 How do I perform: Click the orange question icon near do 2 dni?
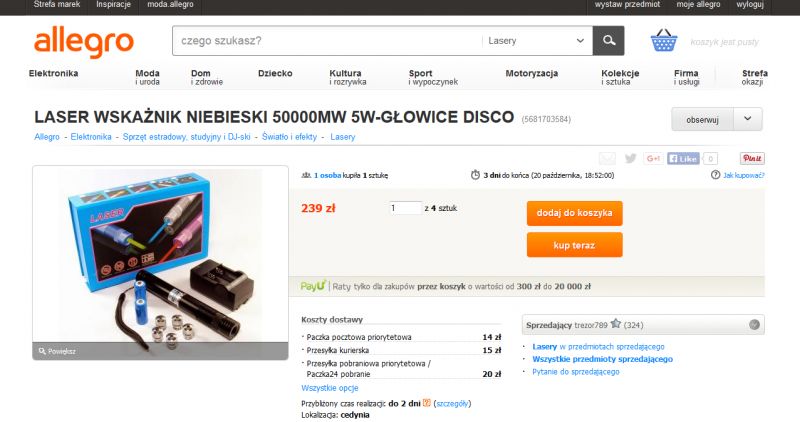point(427,403)
